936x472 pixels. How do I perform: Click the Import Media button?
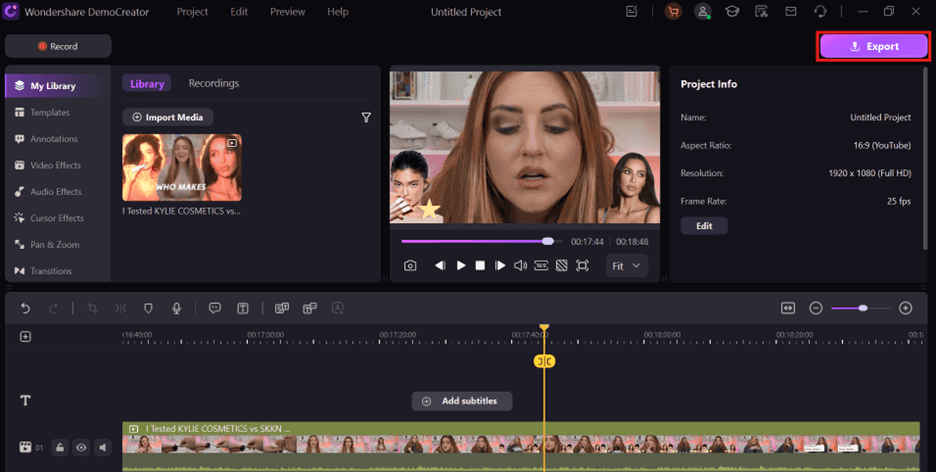(x=167, y=117)
